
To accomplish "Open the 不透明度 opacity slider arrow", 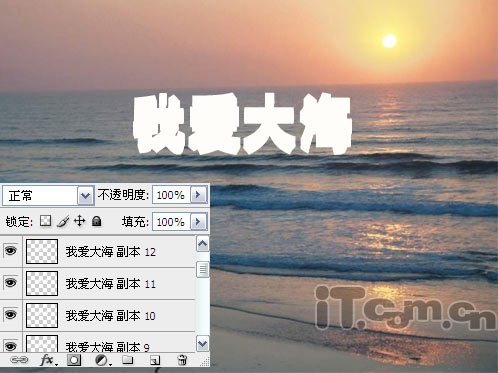I will click(198, 194).
